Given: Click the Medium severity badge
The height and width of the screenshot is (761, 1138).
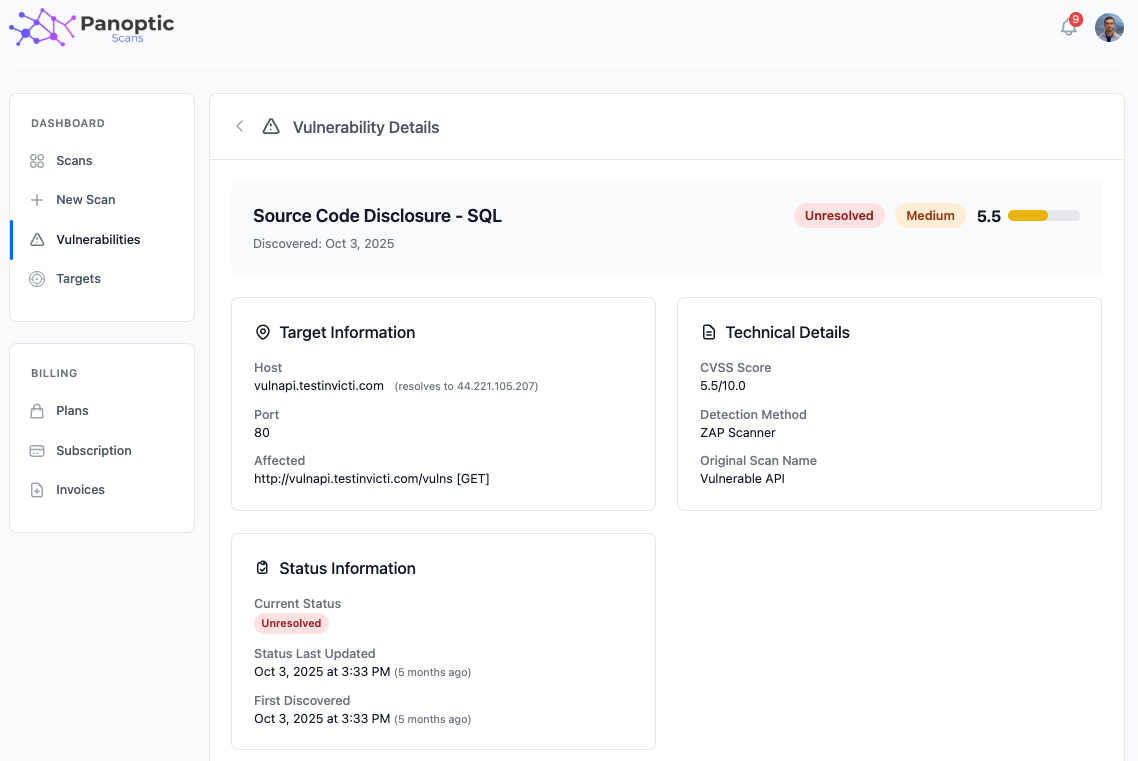Looking at the screenshot, I should (x=930, y=215).
